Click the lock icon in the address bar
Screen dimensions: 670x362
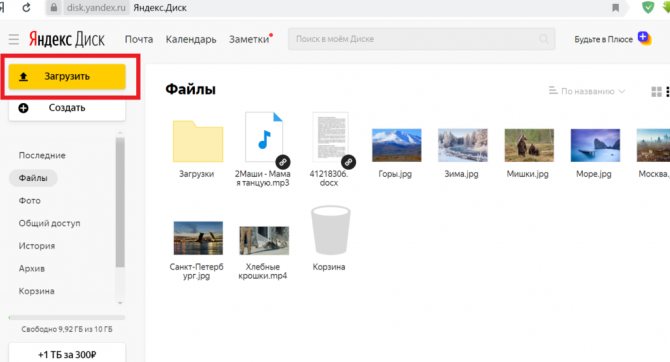(54, 8)
